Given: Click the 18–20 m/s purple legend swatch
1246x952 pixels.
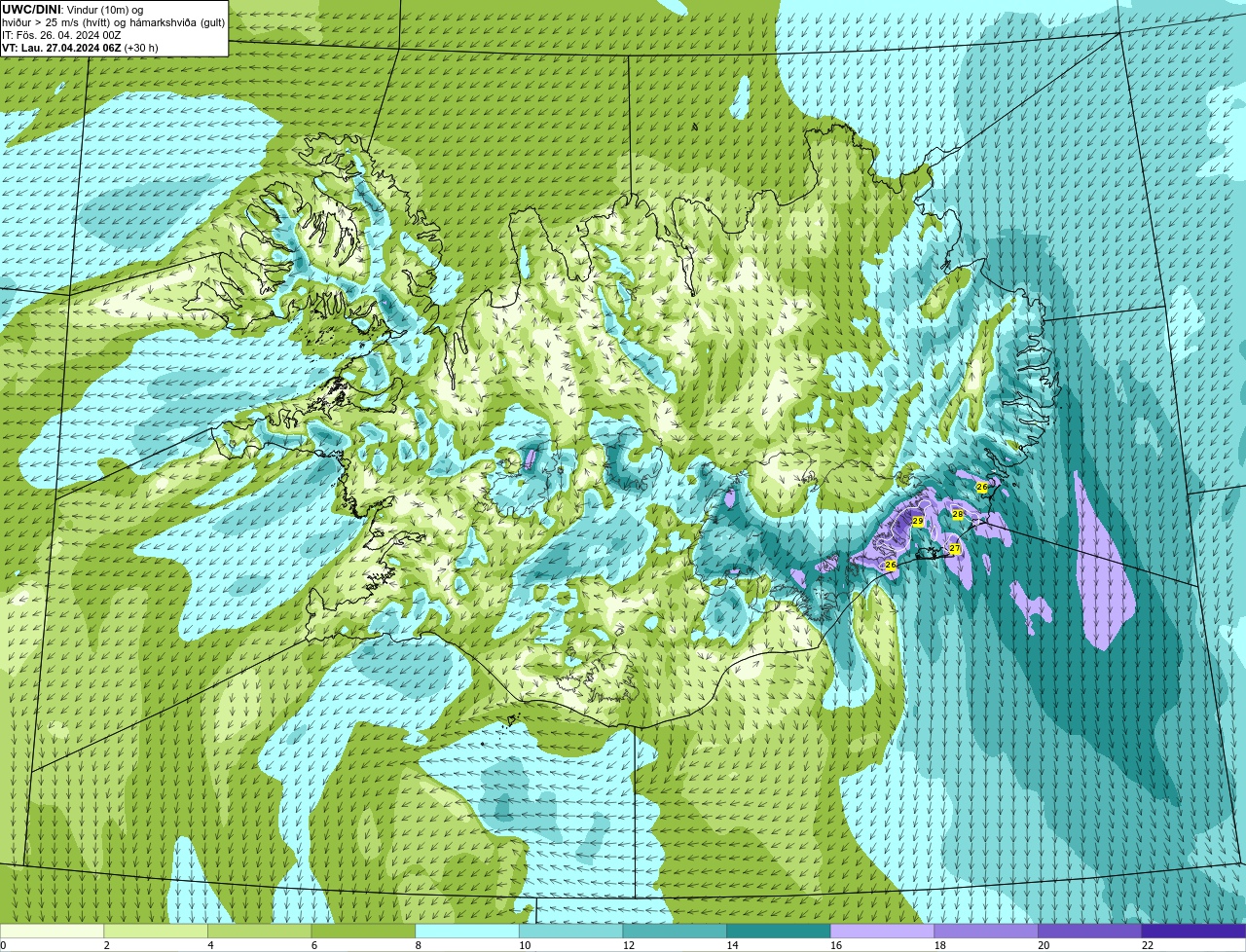Looking at the screenshot, I should tap(986, 931).
